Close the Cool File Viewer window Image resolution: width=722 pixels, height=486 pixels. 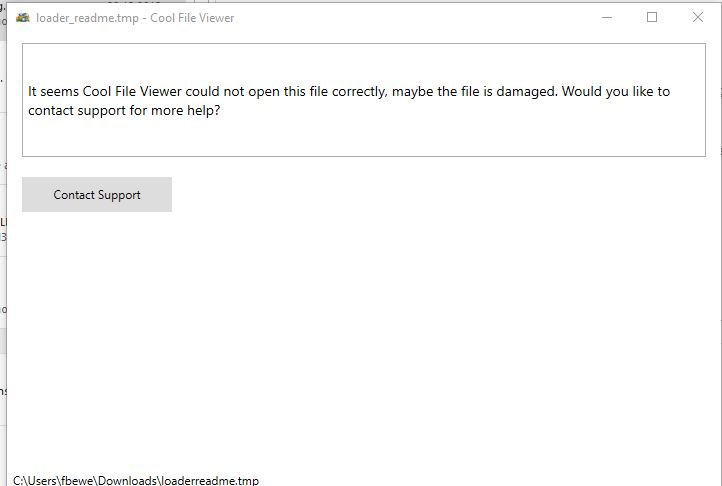click(698, 18)
